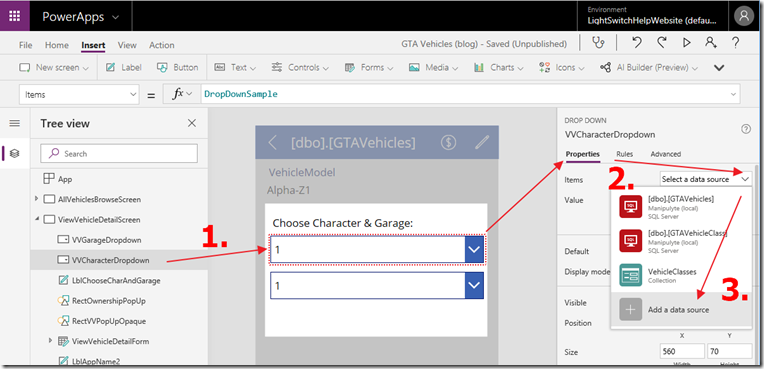Open AI Builder (Preview) dropdown
This screenshot has height=369, width=764.
point(649,67)
